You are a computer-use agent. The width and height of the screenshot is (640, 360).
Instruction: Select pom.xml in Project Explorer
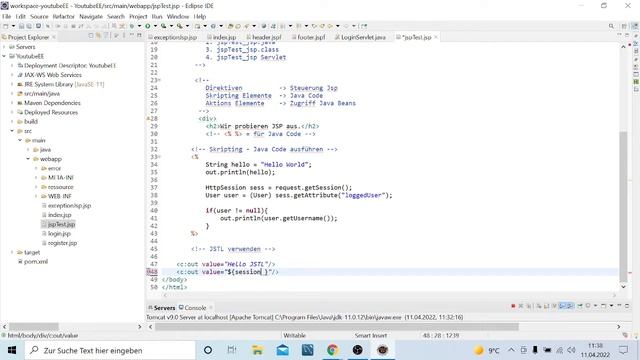click(x=36, y=262)
